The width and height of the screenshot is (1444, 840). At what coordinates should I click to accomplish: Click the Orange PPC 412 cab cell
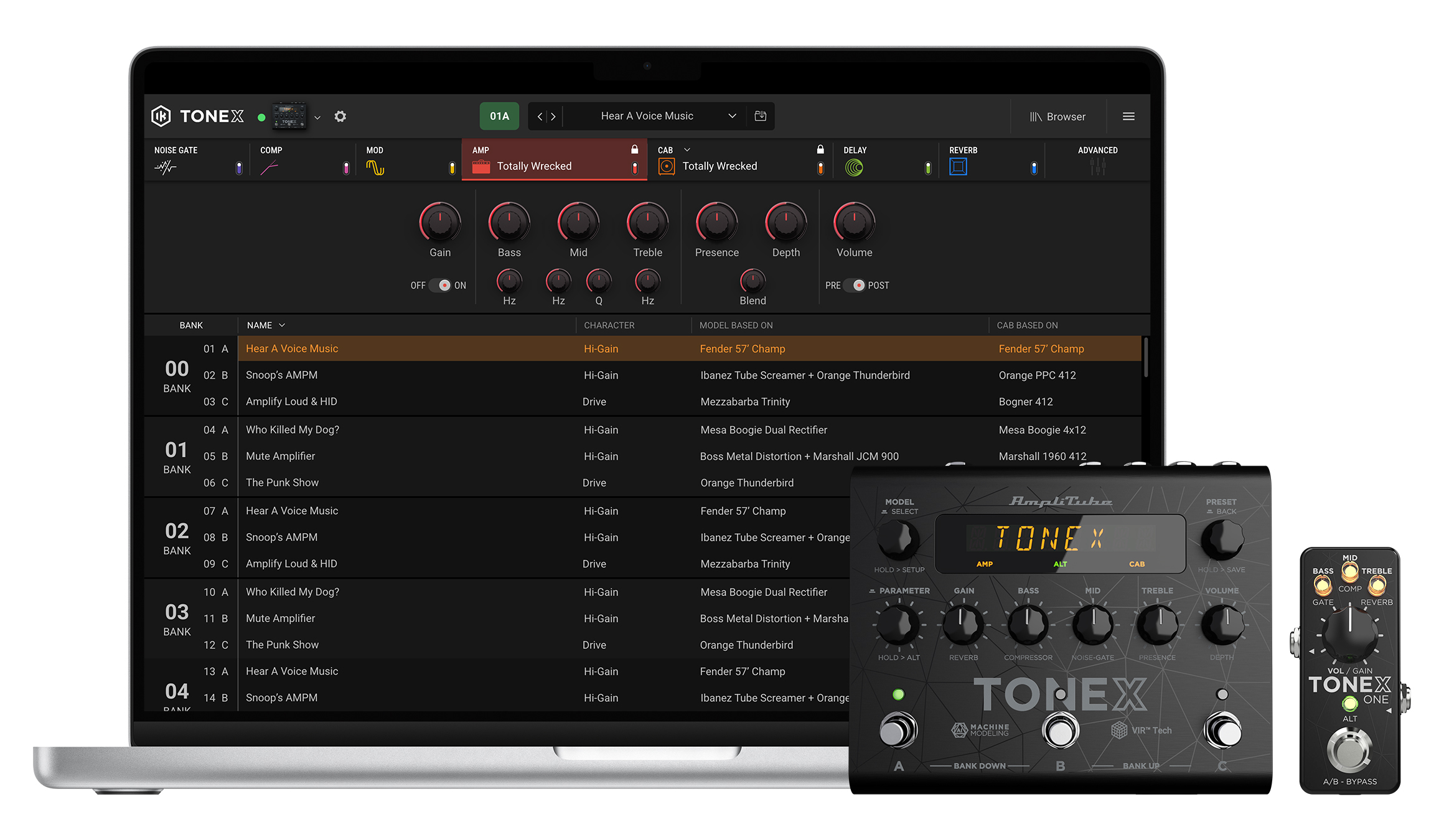1037,375
